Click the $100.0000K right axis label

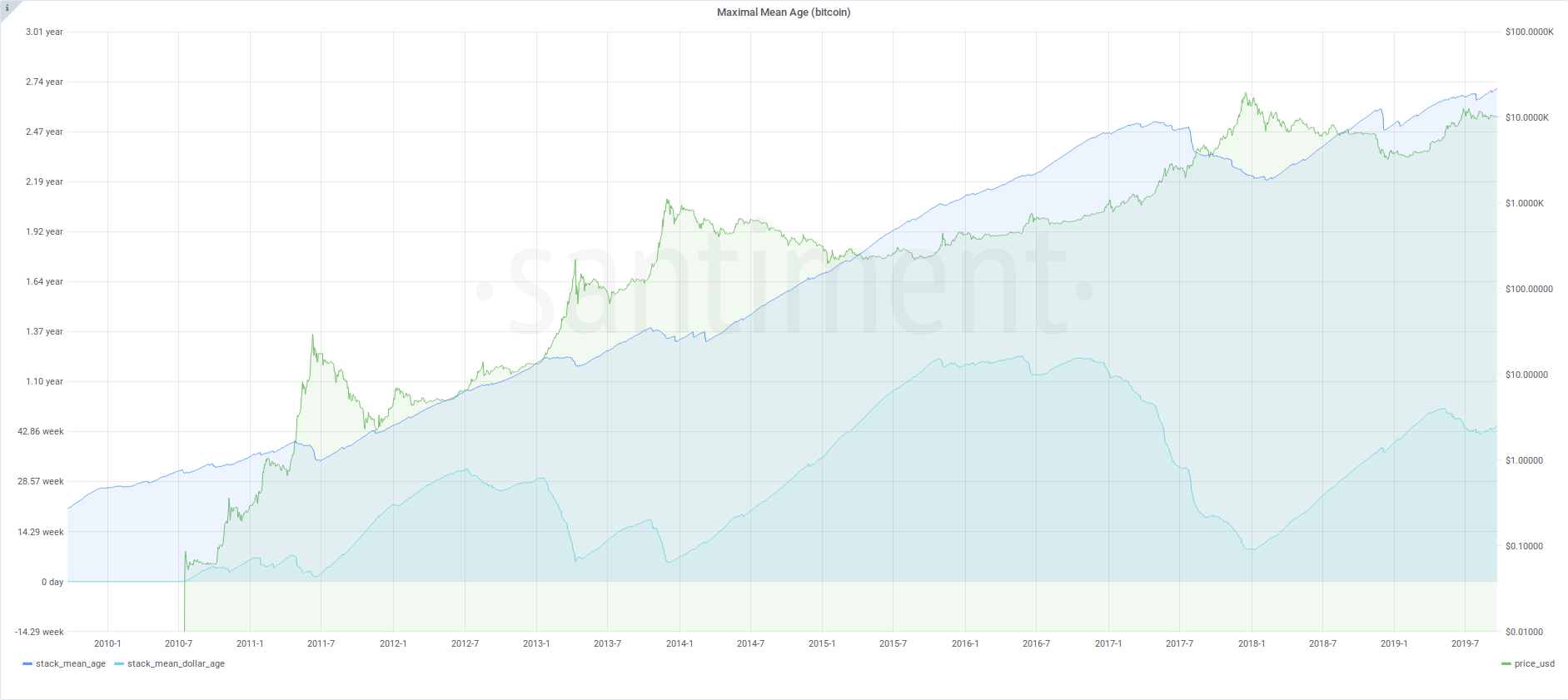pyautogui.click(x=1529, y=32)
